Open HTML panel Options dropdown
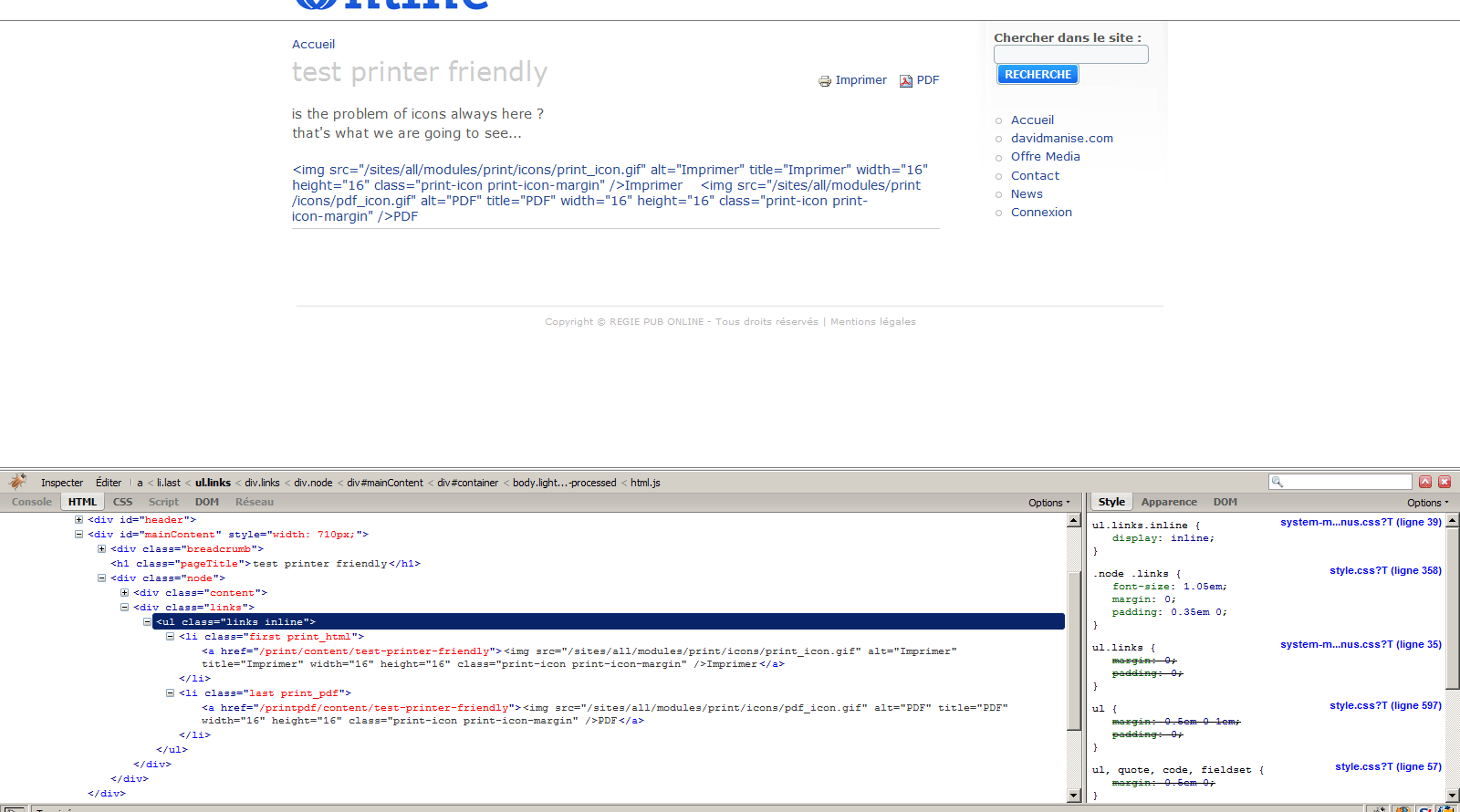The image size is (1460, 812). pyautogui.click(x=1049, y=503)
